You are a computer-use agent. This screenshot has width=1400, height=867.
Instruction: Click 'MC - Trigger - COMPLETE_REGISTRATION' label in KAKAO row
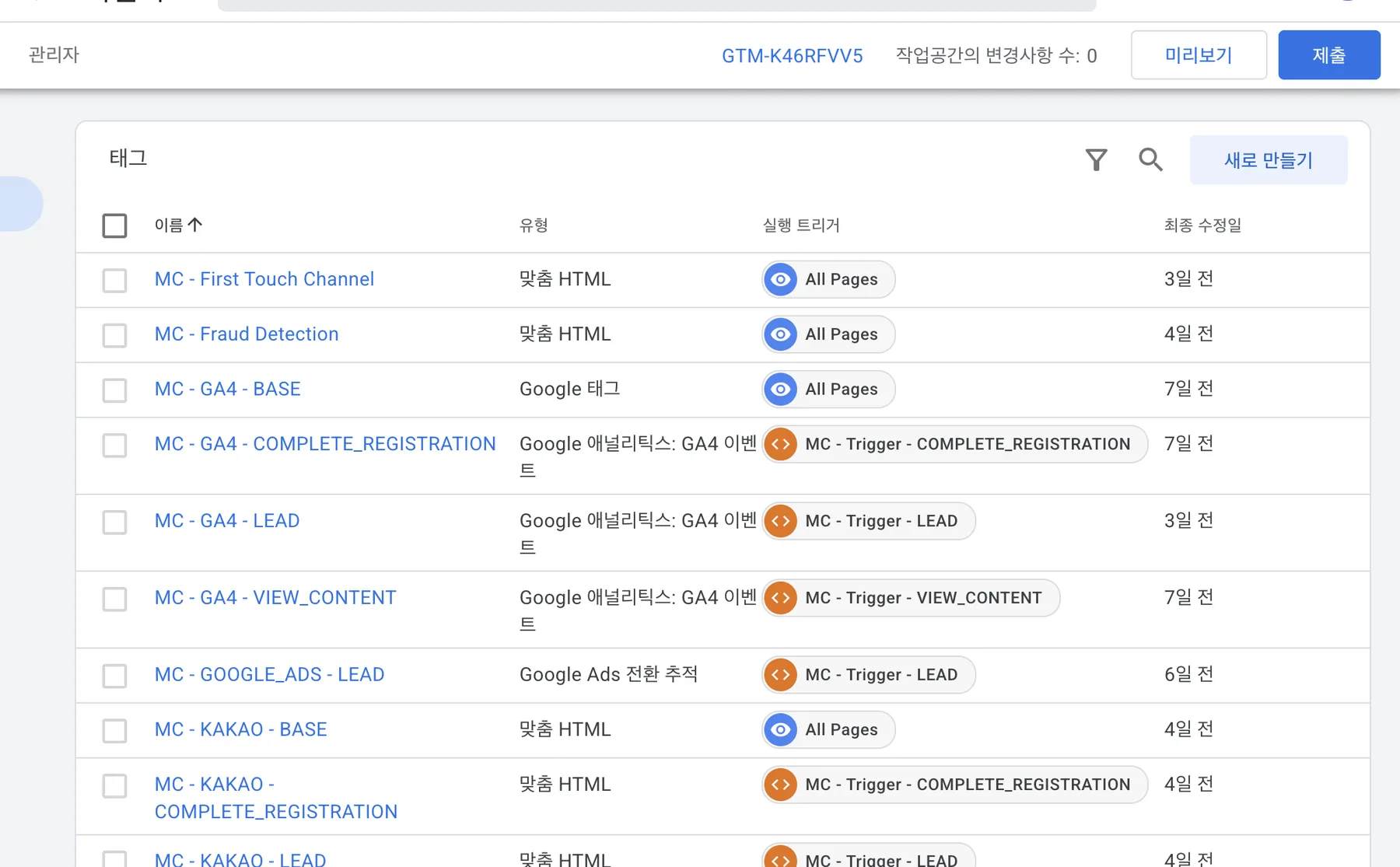(x=968, y=785)
